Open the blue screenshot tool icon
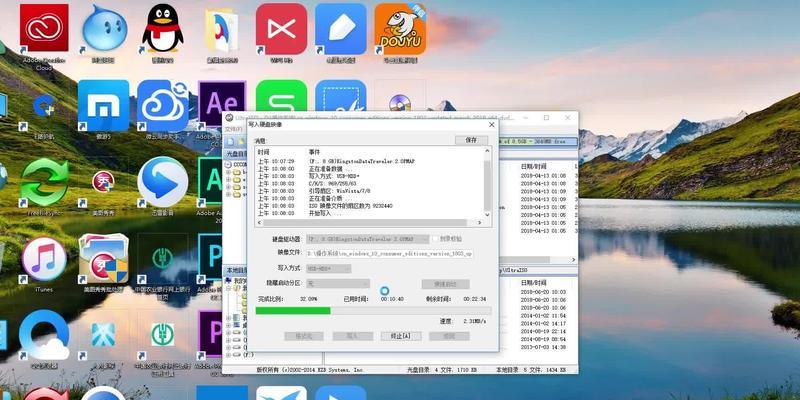 pos(341,95)
